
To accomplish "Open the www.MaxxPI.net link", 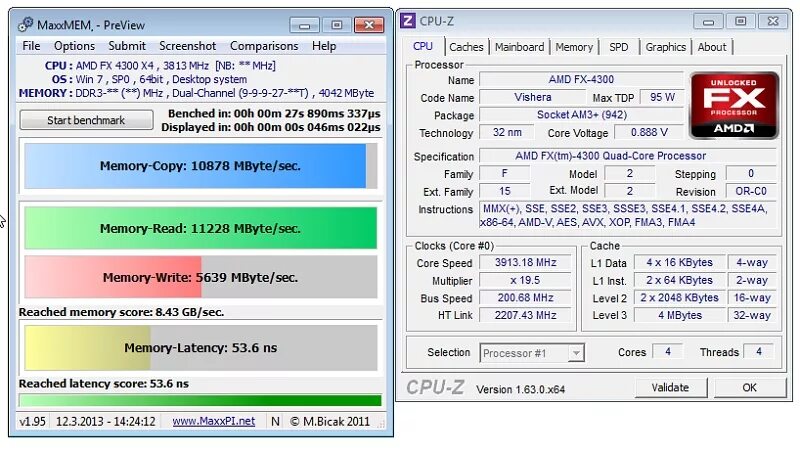I will click(x=214, y=421).
